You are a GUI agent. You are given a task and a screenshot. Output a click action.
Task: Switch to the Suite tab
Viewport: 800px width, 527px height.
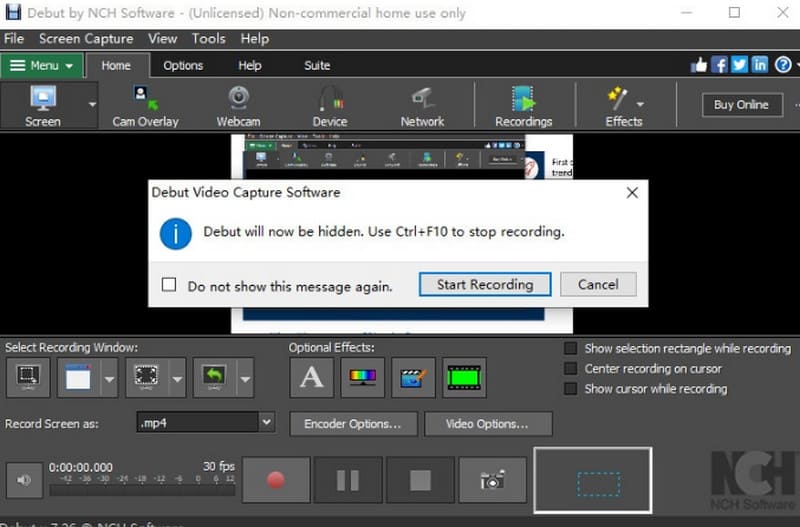click(317, 66)
